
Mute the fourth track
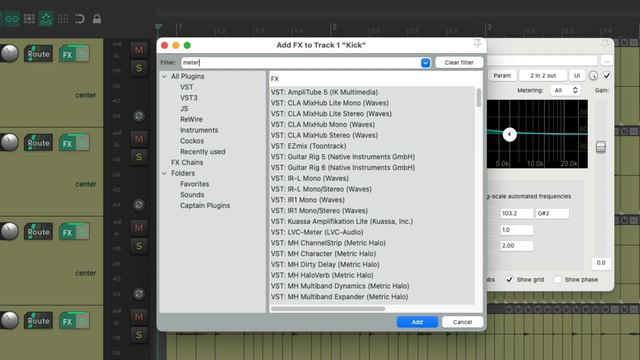click(139, 317)
